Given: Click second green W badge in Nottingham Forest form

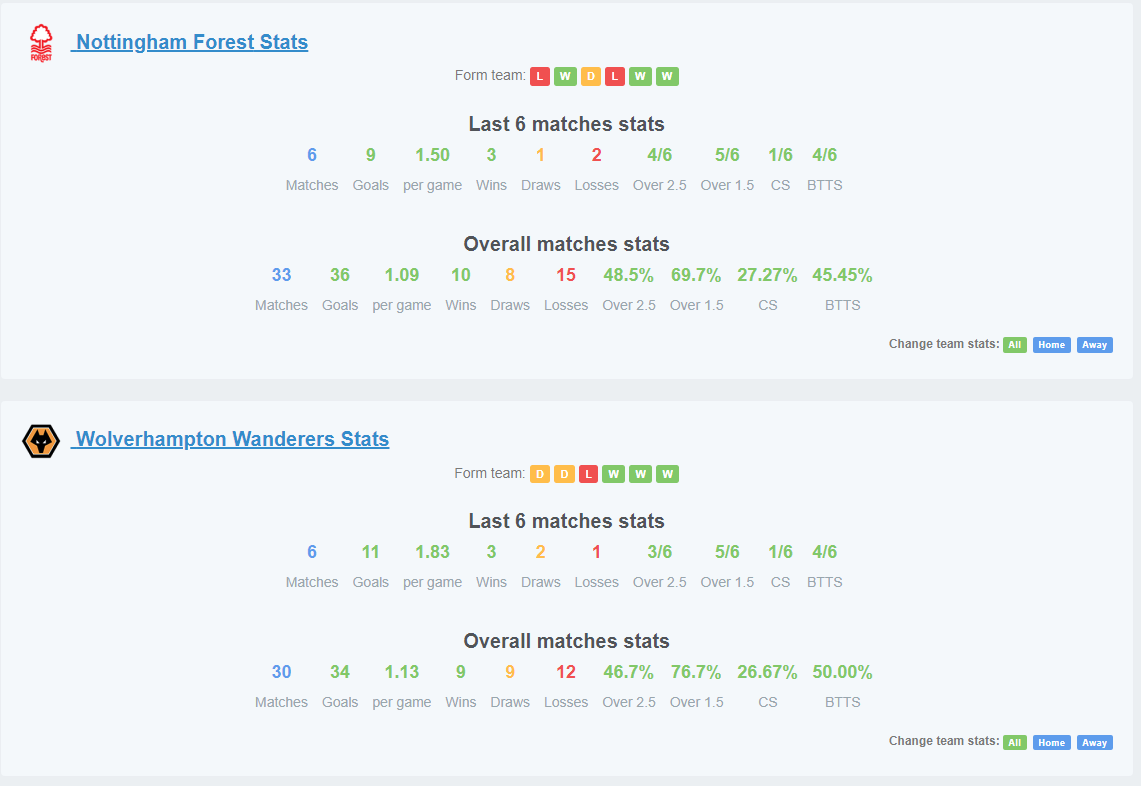Looking at the screenshot, I should coord(640,76).
